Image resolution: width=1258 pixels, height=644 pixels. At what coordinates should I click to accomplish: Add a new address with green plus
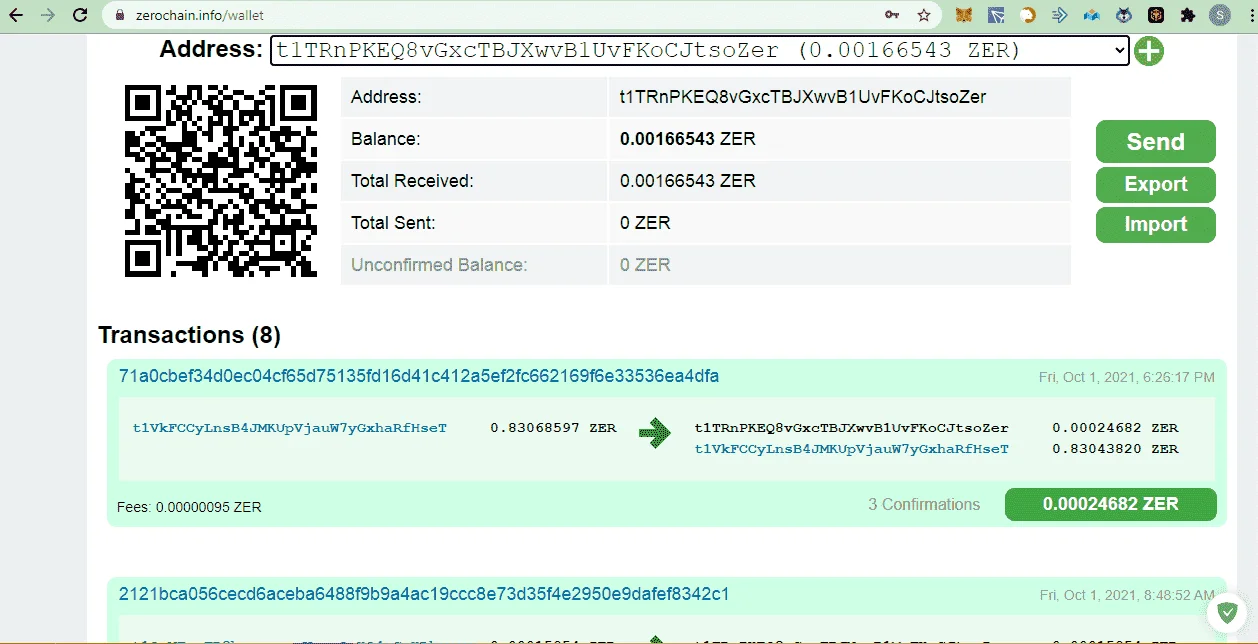[x=1149, y=51]
